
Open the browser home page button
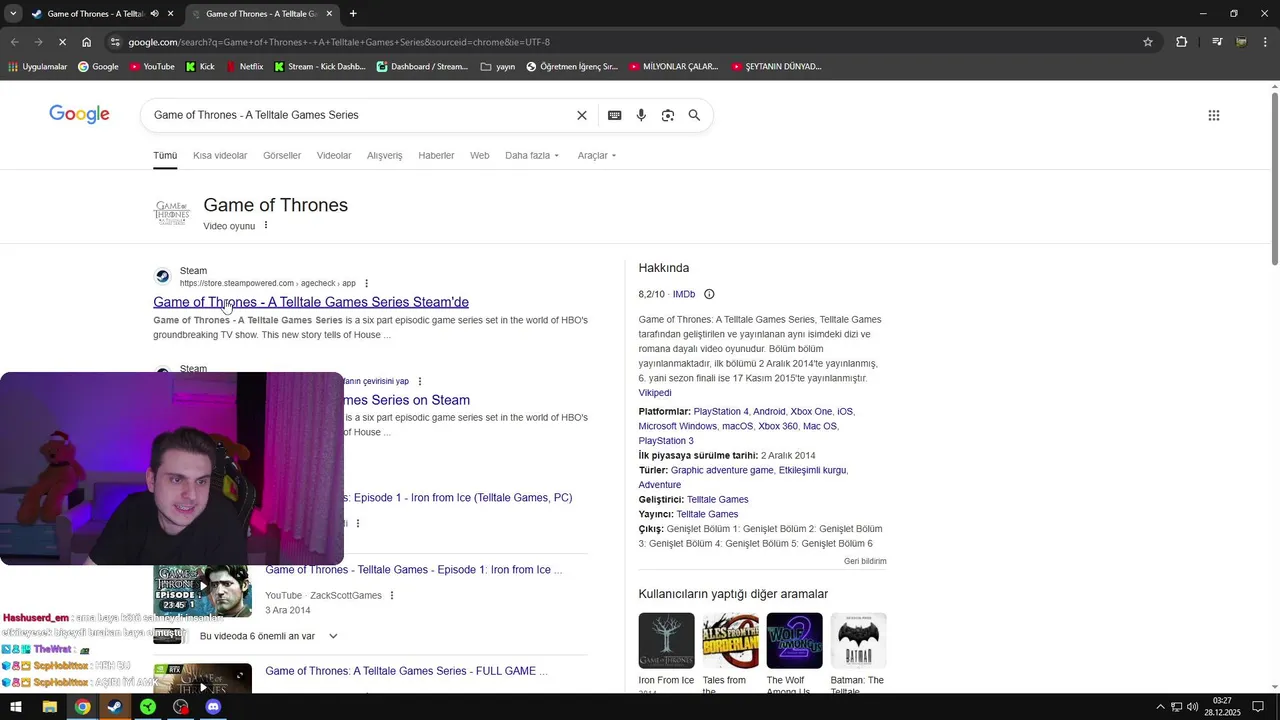(87, 42)
